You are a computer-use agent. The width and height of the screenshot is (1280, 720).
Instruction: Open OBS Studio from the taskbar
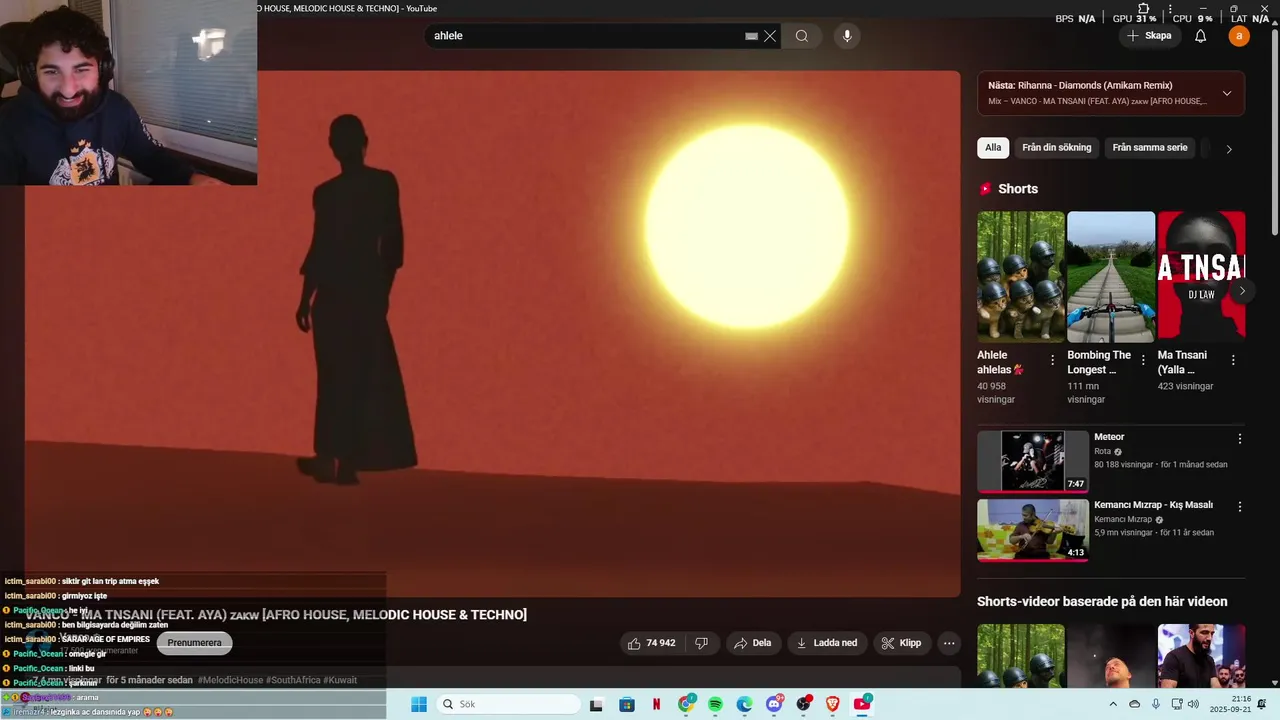[x=803, y=704]
